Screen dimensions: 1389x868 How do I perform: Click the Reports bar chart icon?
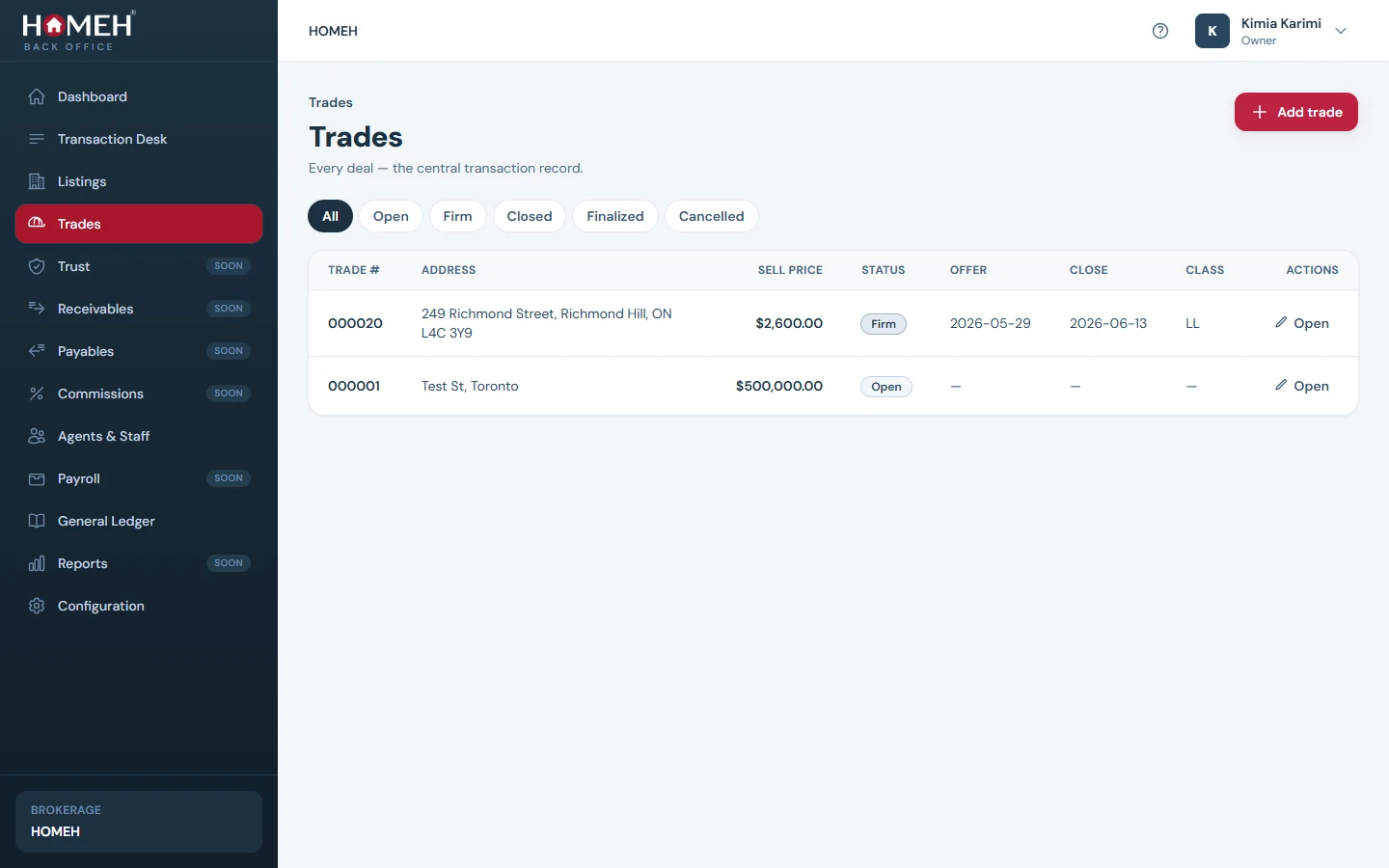coord(37,563)
